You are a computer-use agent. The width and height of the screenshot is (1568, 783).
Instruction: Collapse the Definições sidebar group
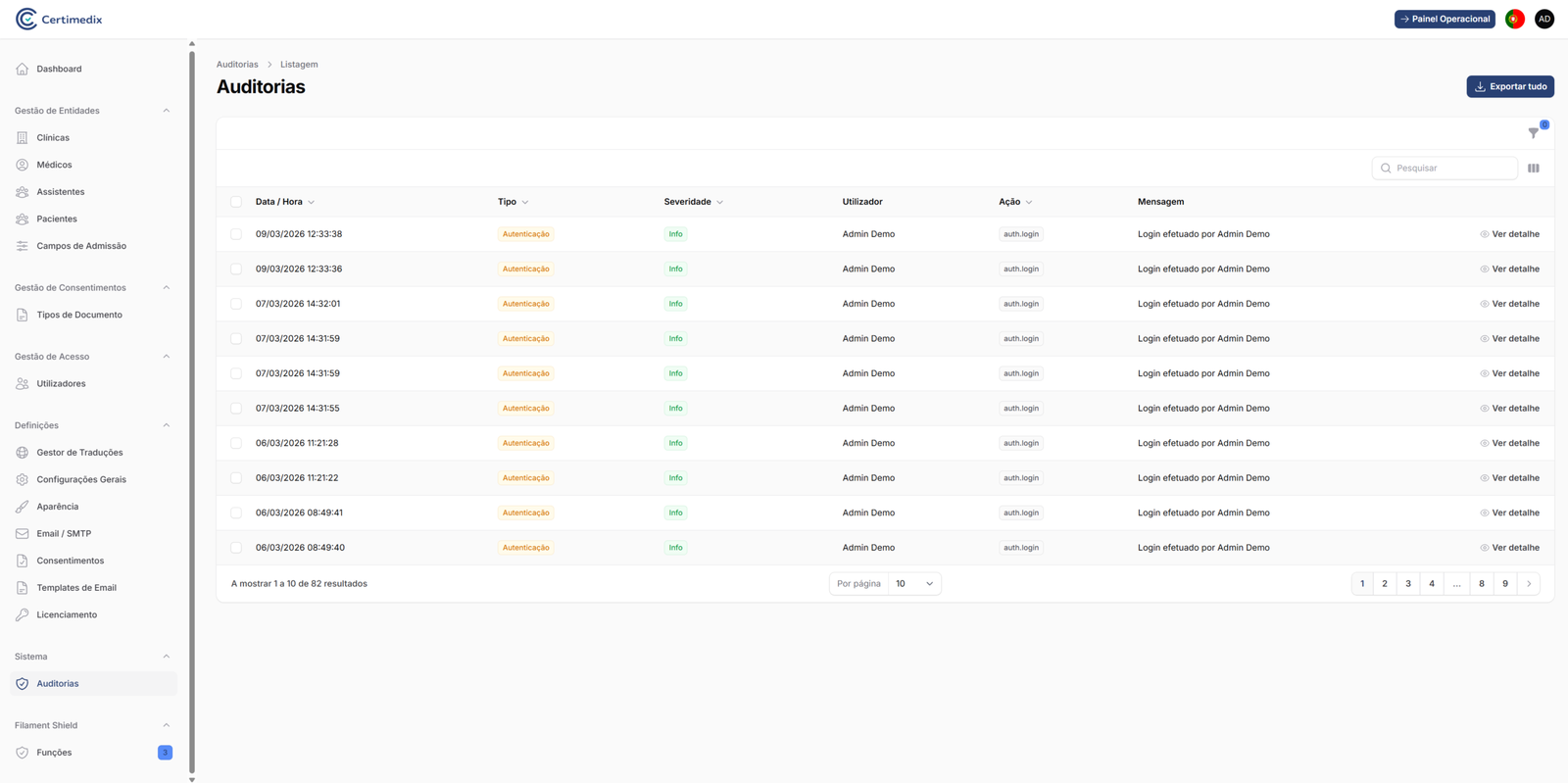tap(166, 425)
